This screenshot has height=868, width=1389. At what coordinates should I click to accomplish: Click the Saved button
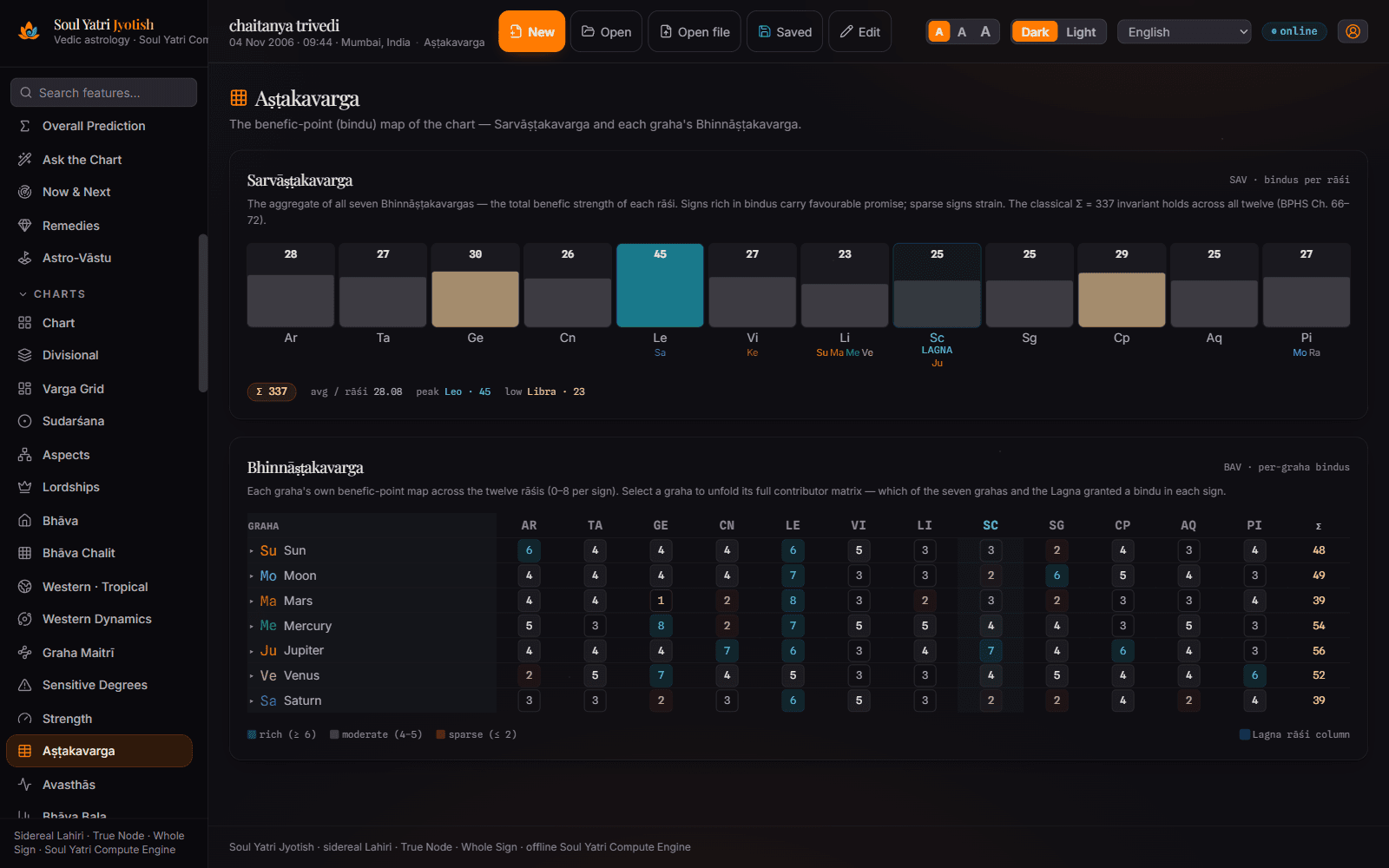(x=785, y=31)
